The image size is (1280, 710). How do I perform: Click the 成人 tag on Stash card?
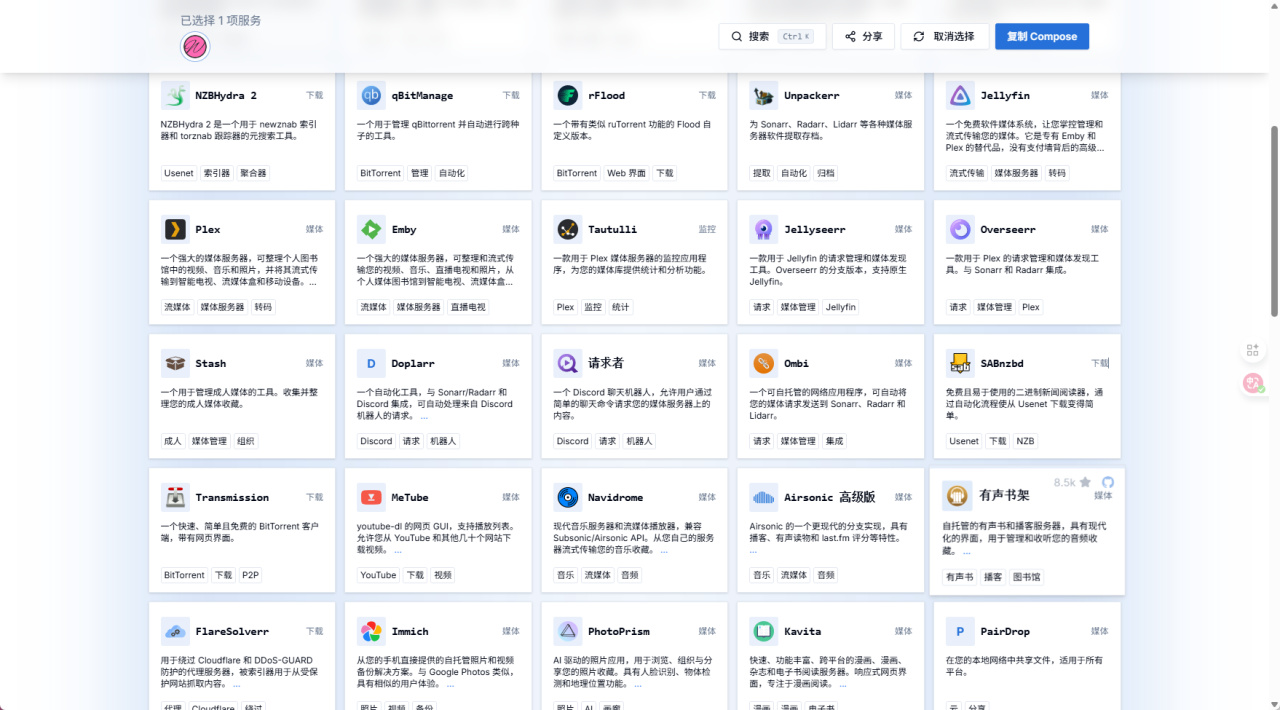tap(173, 441)
